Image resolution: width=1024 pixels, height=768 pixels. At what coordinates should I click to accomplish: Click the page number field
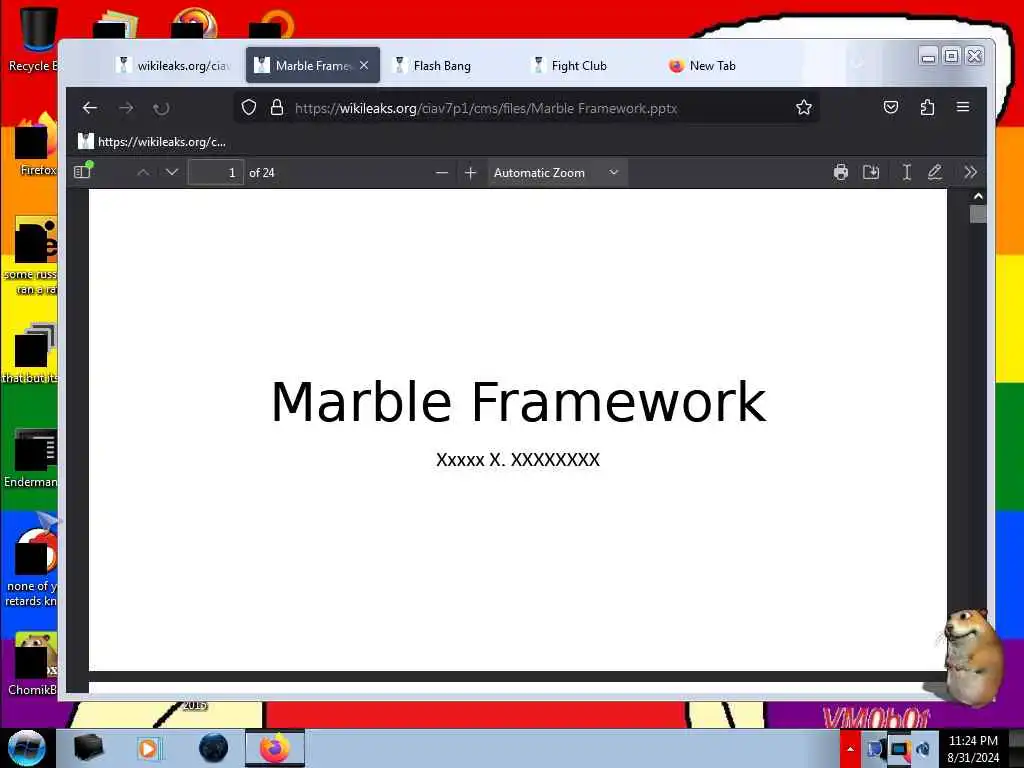coord(216,172)
